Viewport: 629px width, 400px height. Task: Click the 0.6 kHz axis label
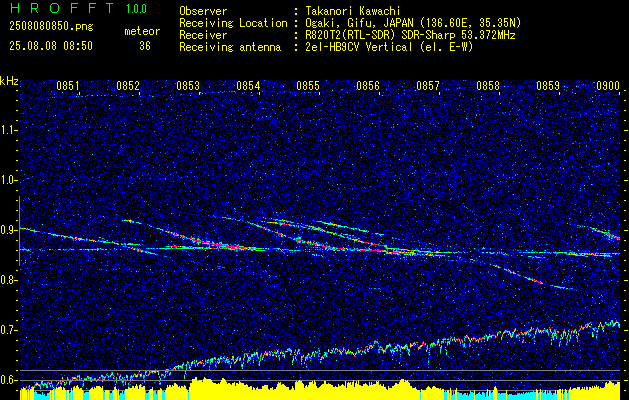[8, 380]
